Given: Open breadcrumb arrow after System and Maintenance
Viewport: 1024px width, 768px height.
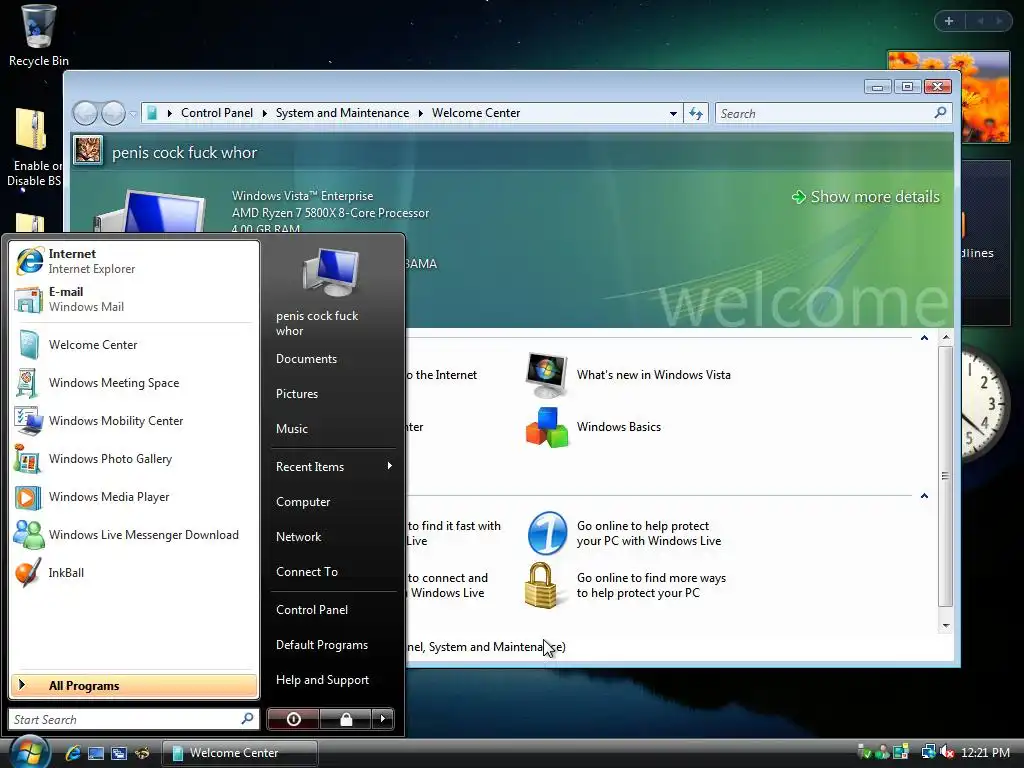Looking at the screenshot, I should click(421, 114).
